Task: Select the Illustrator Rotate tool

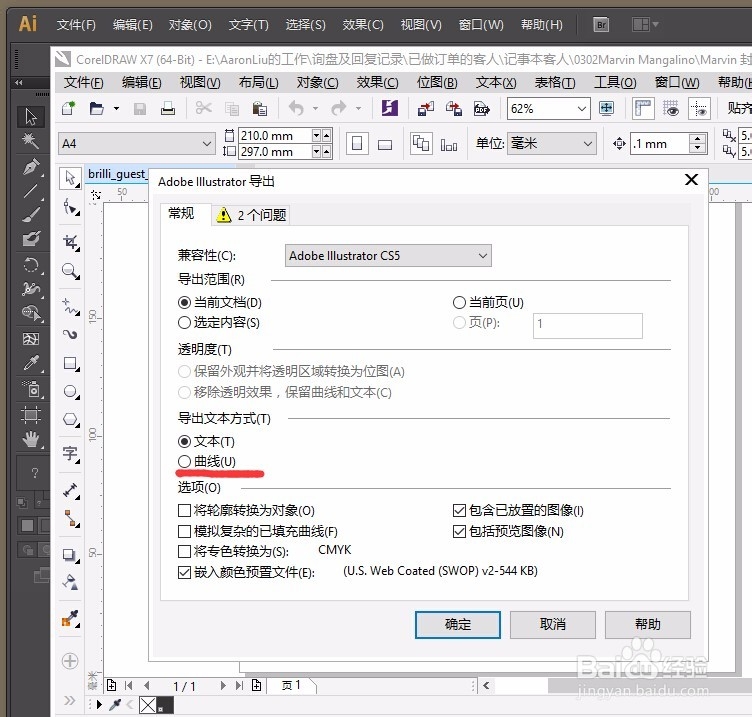Action: [31, 265]
